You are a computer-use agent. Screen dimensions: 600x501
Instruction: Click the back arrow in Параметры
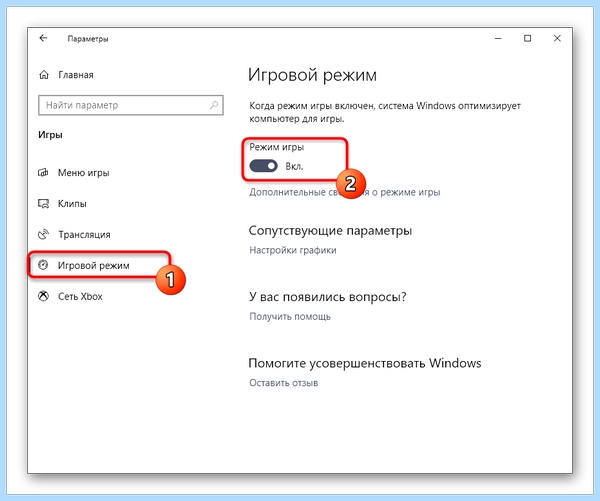tap(43, 38)
